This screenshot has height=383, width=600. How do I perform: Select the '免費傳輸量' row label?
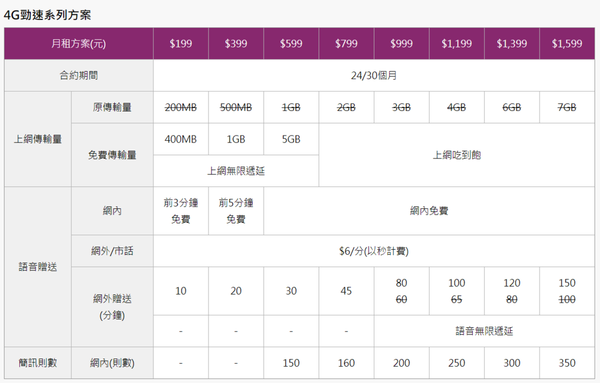[112, 155]
